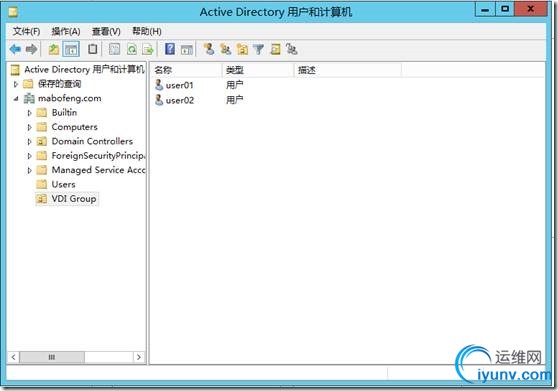Collapse the mabofeng.com domain node
This screenshot has width=558, height=391.
point(16,99)
